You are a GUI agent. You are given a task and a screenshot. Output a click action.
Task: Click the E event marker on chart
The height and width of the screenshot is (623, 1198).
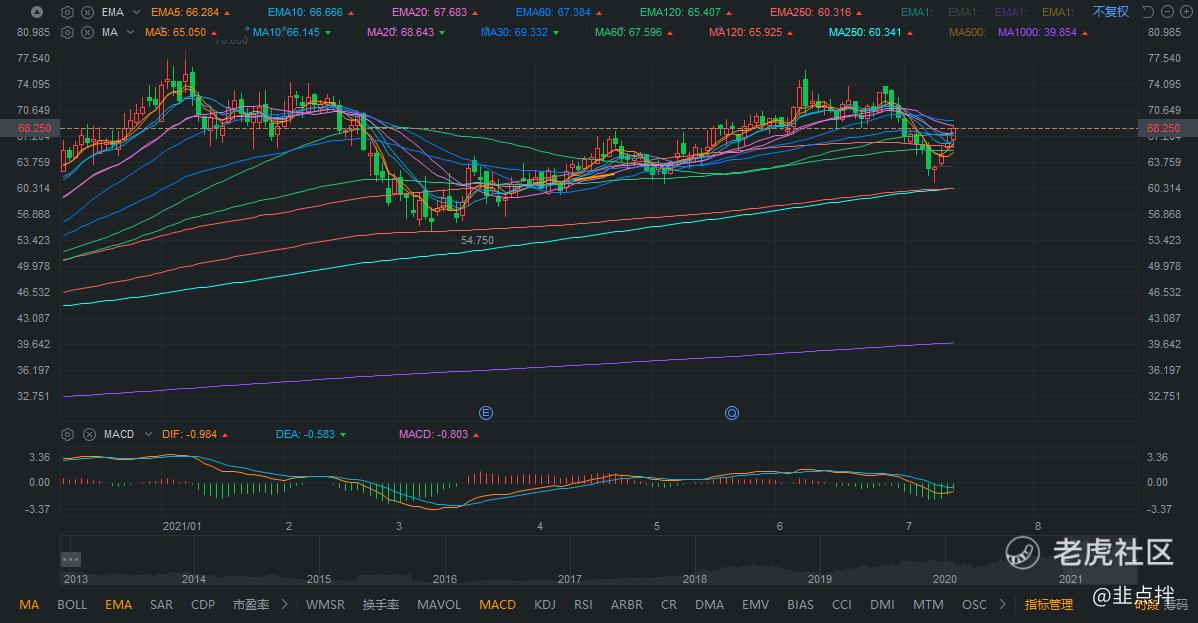[x=486, y=413]
